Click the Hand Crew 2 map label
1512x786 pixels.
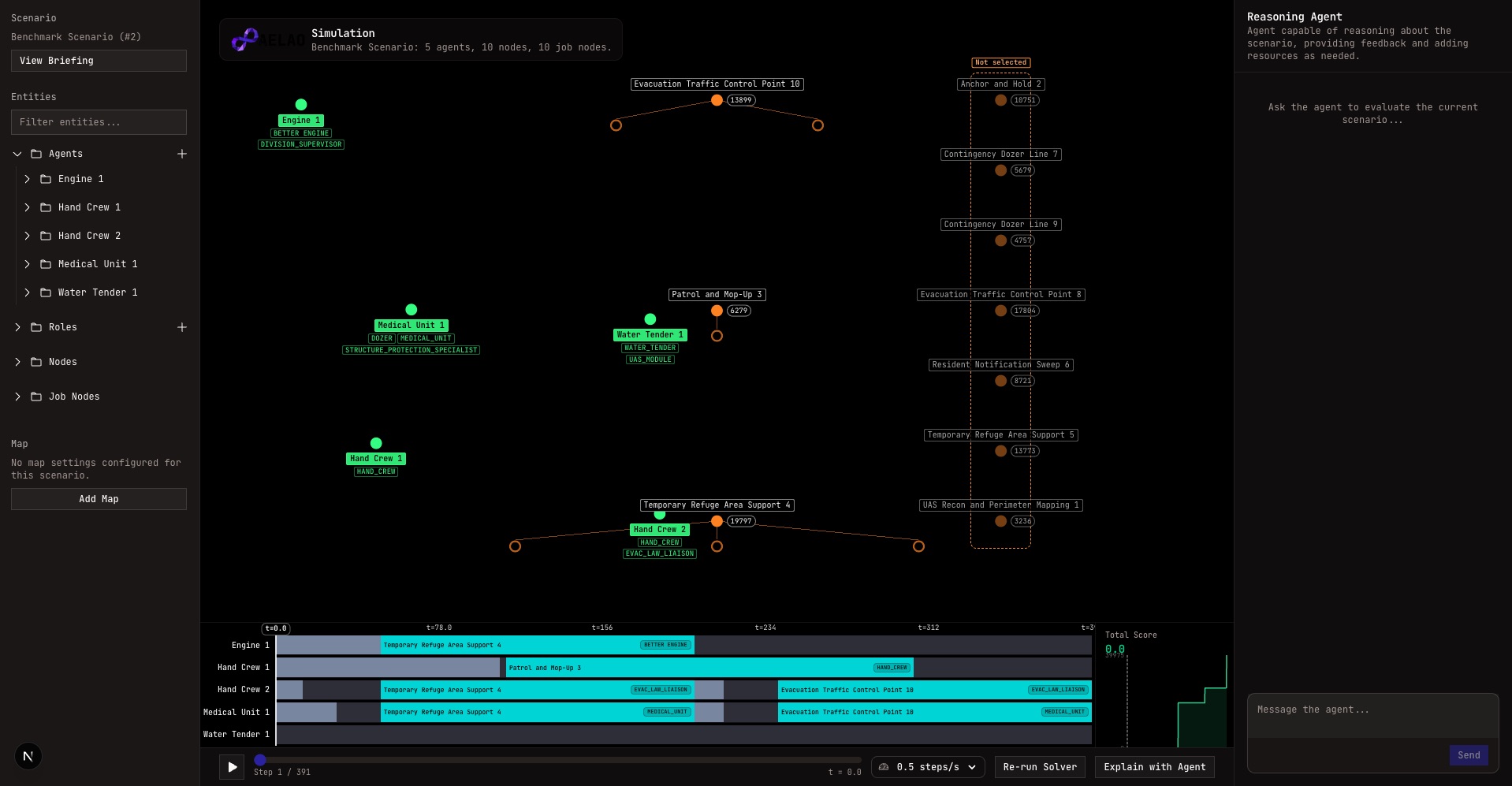(x=660, y=530)
